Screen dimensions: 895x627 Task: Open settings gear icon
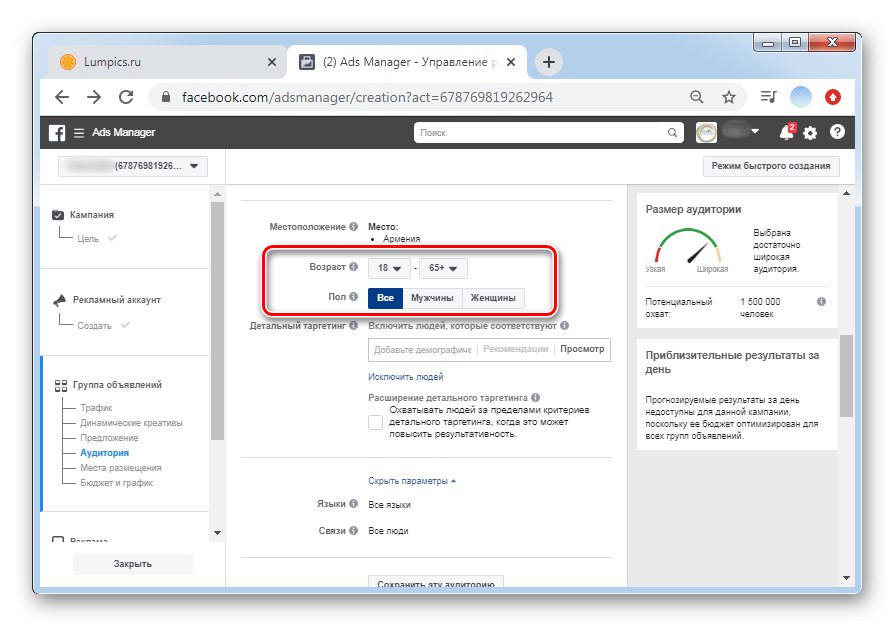click(810, 133)
